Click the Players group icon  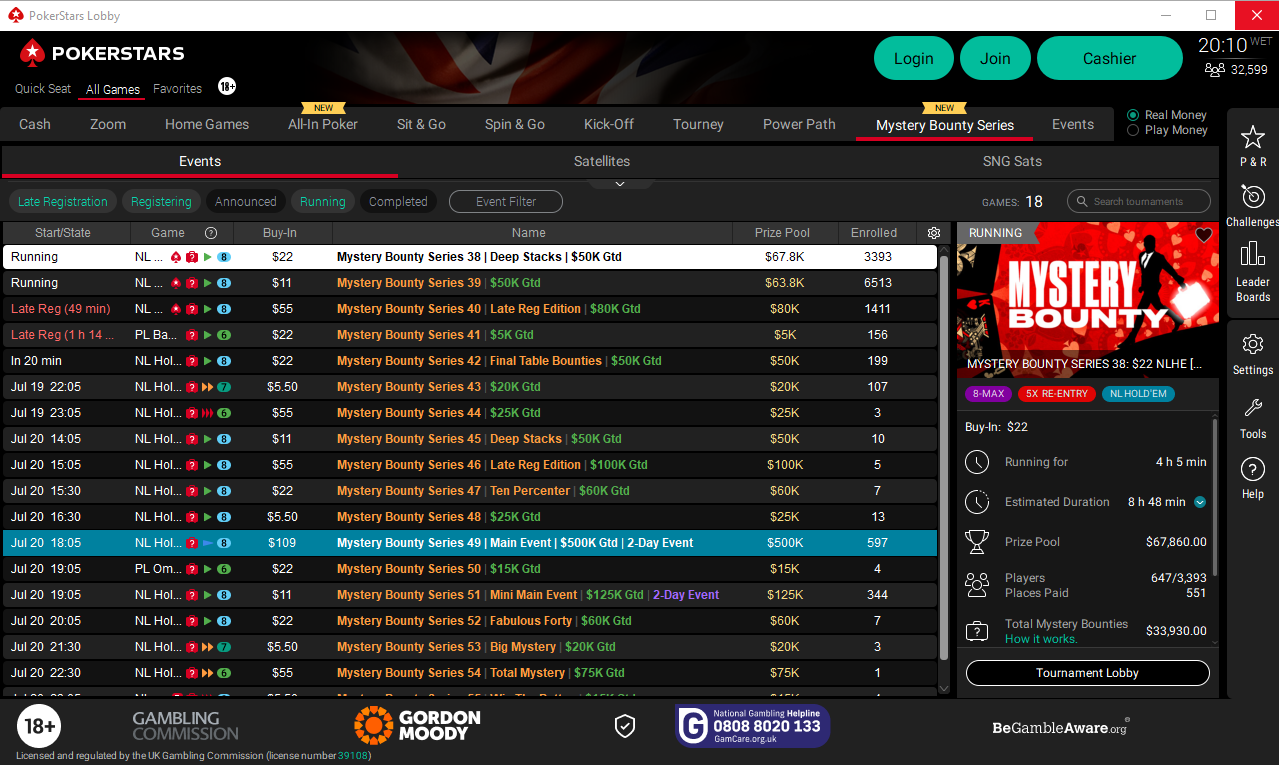(x=977, y=585)
